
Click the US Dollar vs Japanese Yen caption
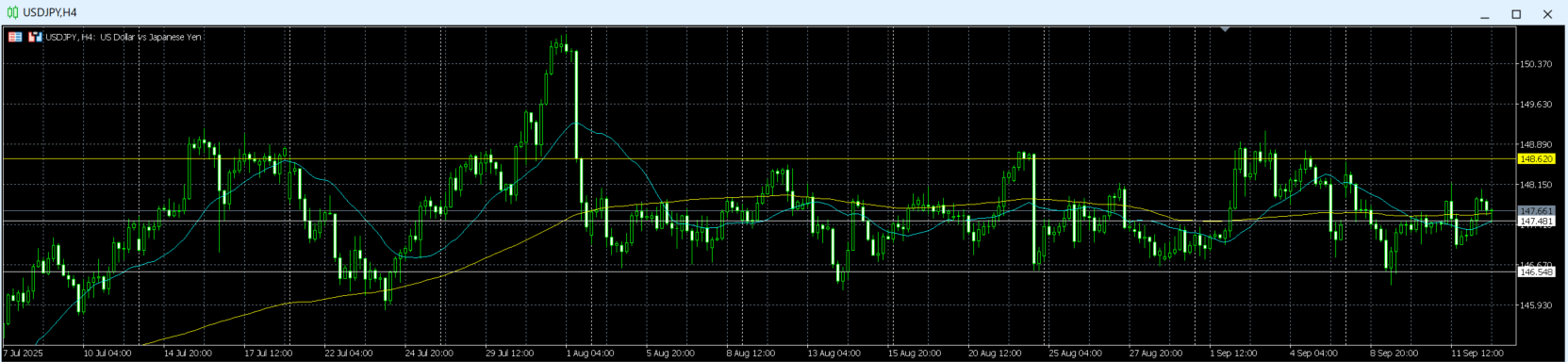[x=151, y=37]
